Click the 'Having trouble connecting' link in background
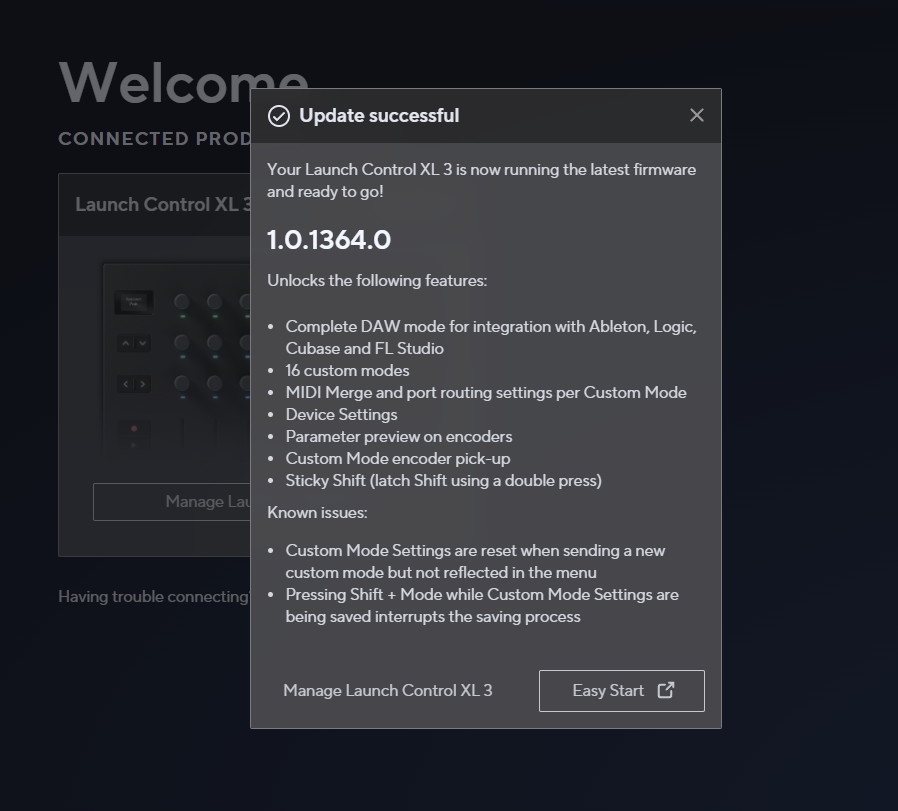The width and height of the screenshot is (898, 811). [x=153, y=597]
